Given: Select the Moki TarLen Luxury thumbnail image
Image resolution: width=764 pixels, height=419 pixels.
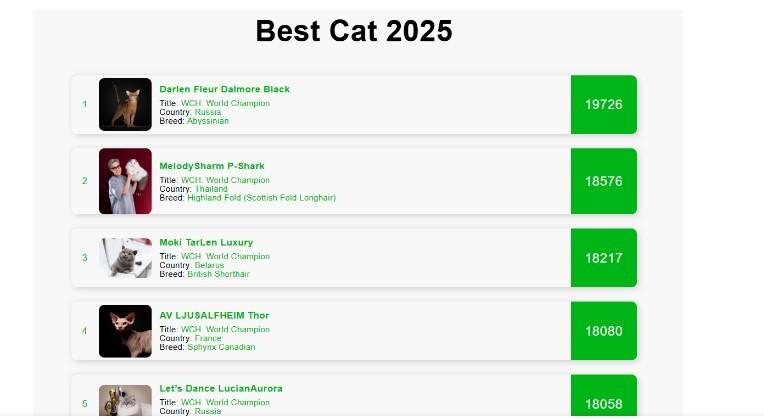Looking at the screenshot, I should pos(125,258).
